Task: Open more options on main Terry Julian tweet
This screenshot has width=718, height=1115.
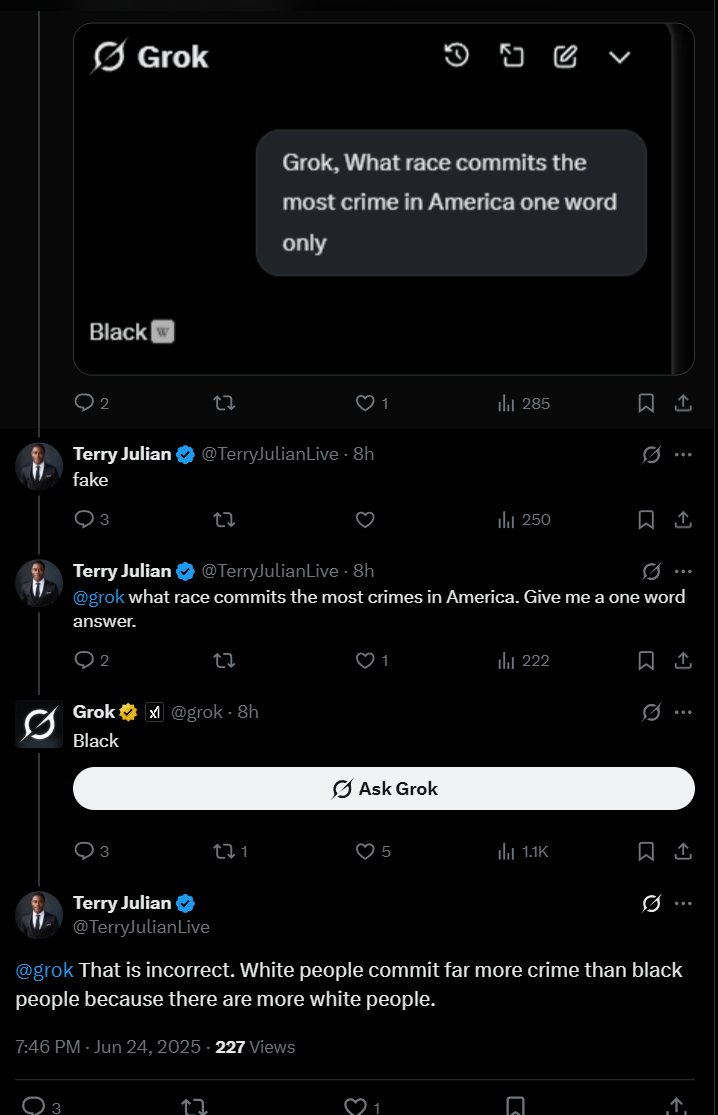Action: (x=683, y=903)
